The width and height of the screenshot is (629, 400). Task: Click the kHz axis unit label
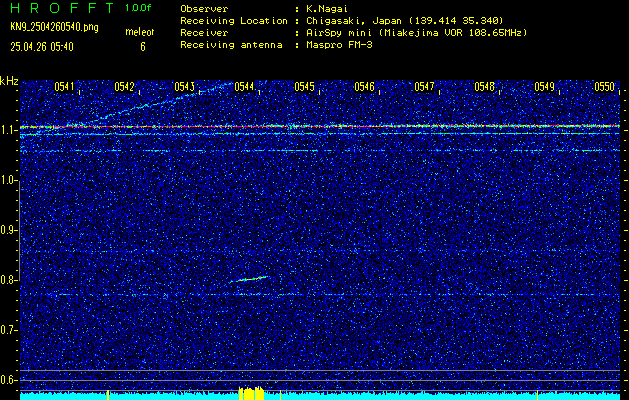point(9,81)
